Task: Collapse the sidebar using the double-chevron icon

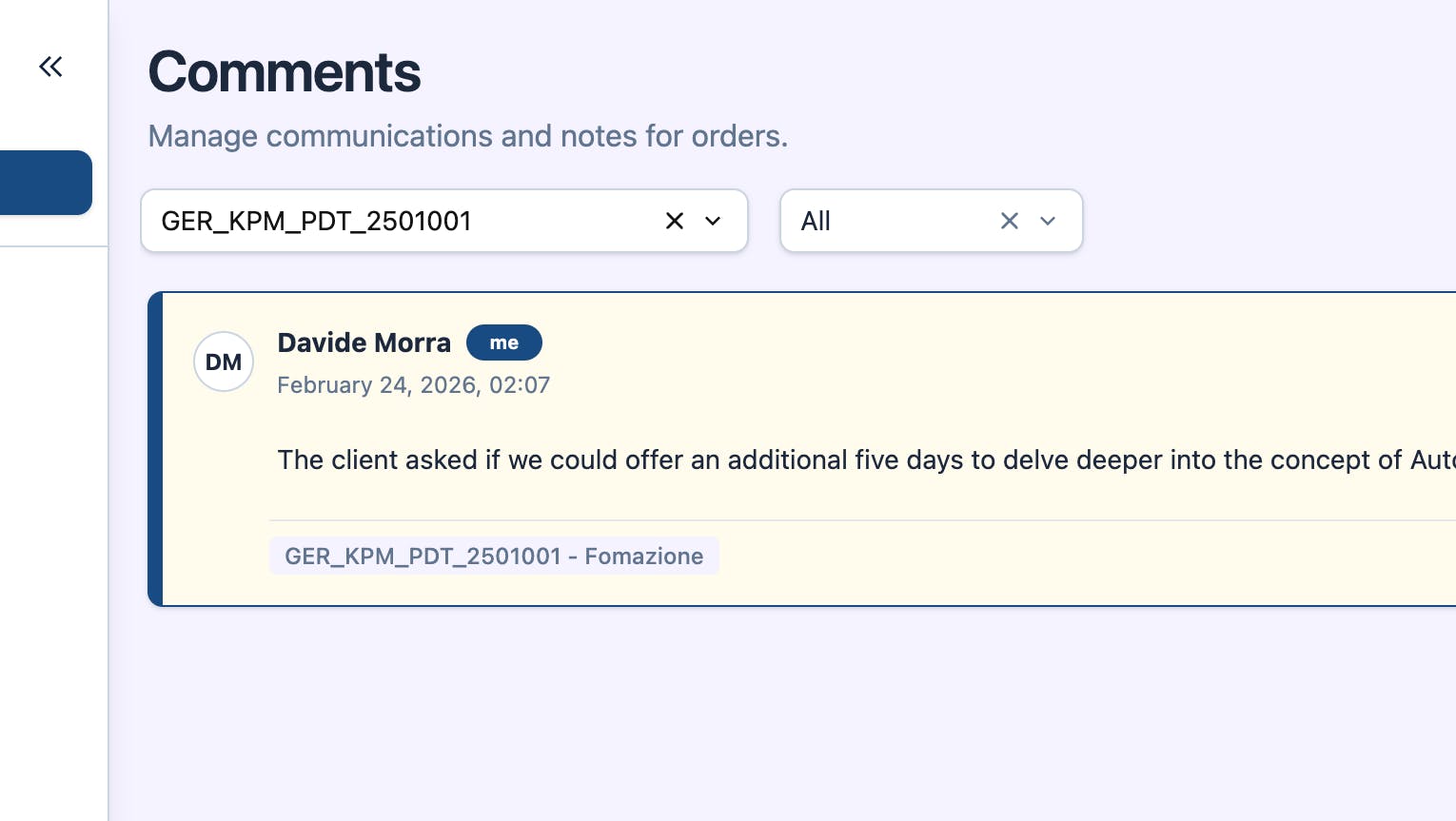Action: [50, 66]
